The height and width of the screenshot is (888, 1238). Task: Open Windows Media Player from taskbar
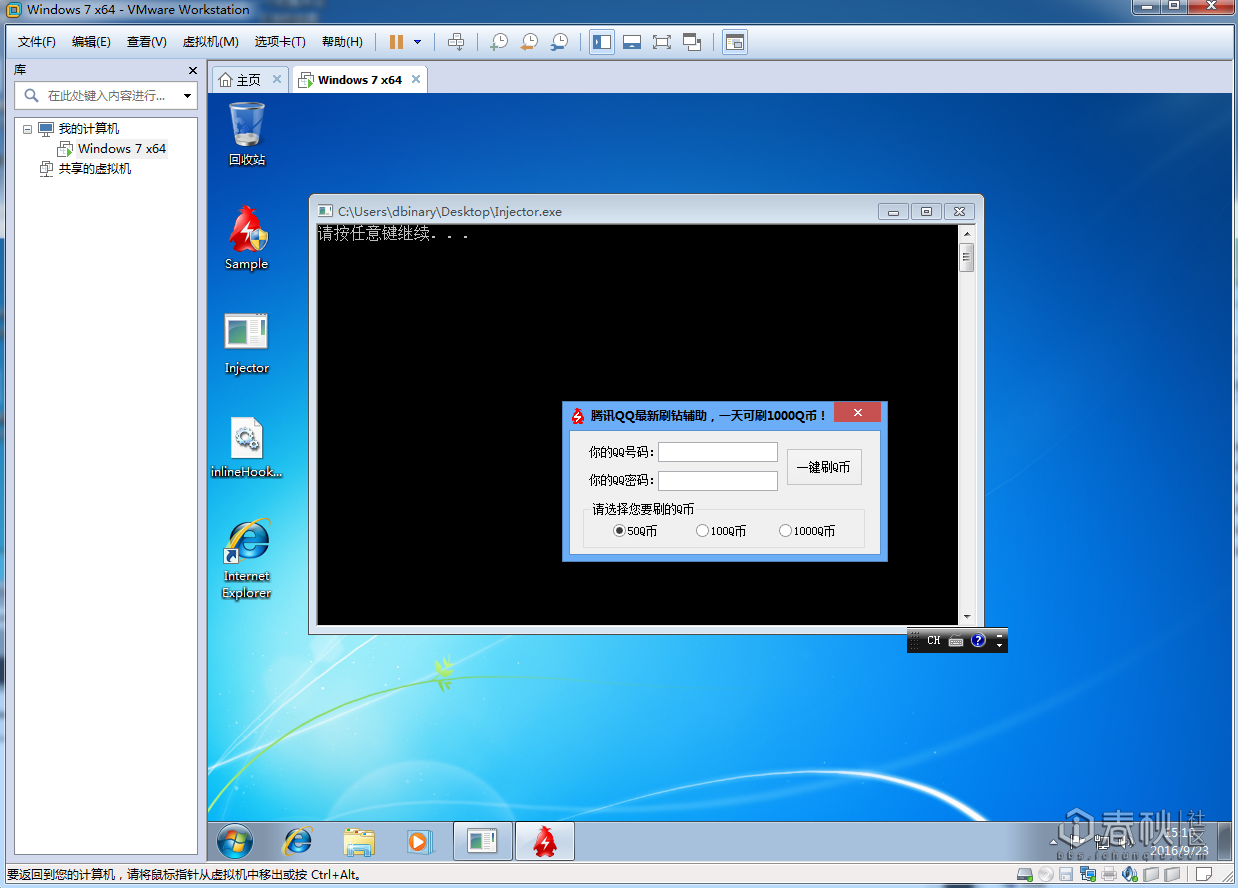pos(419,842)
